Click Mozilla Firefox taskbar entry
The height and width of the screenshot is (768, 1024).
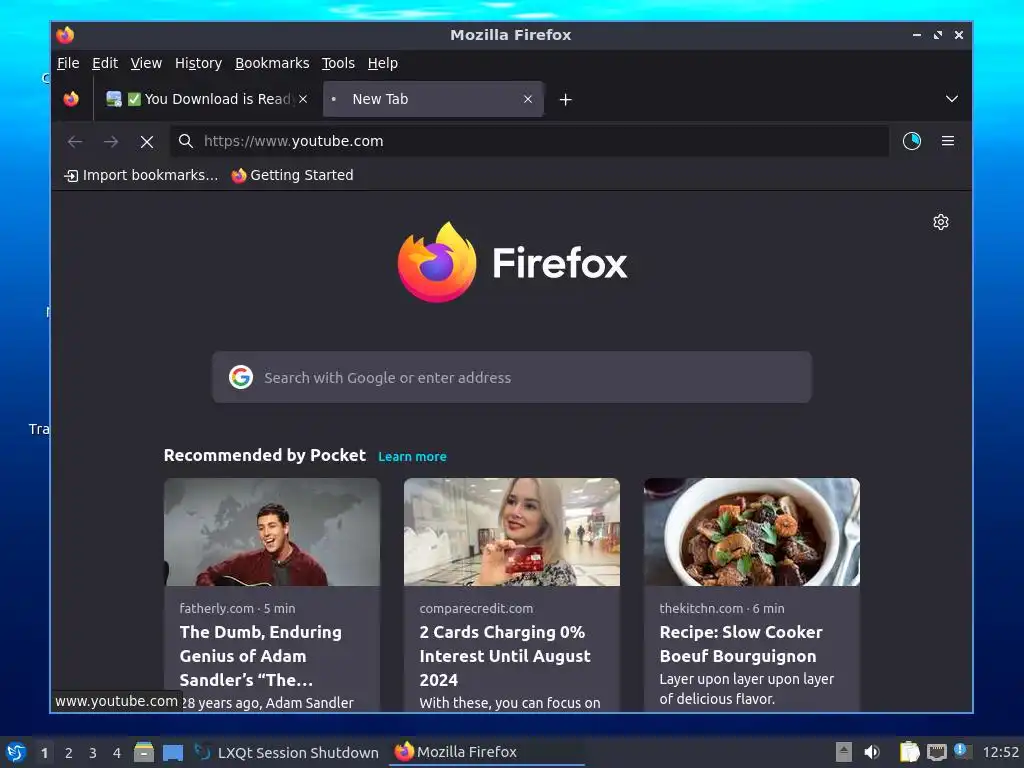pos(487,752)
